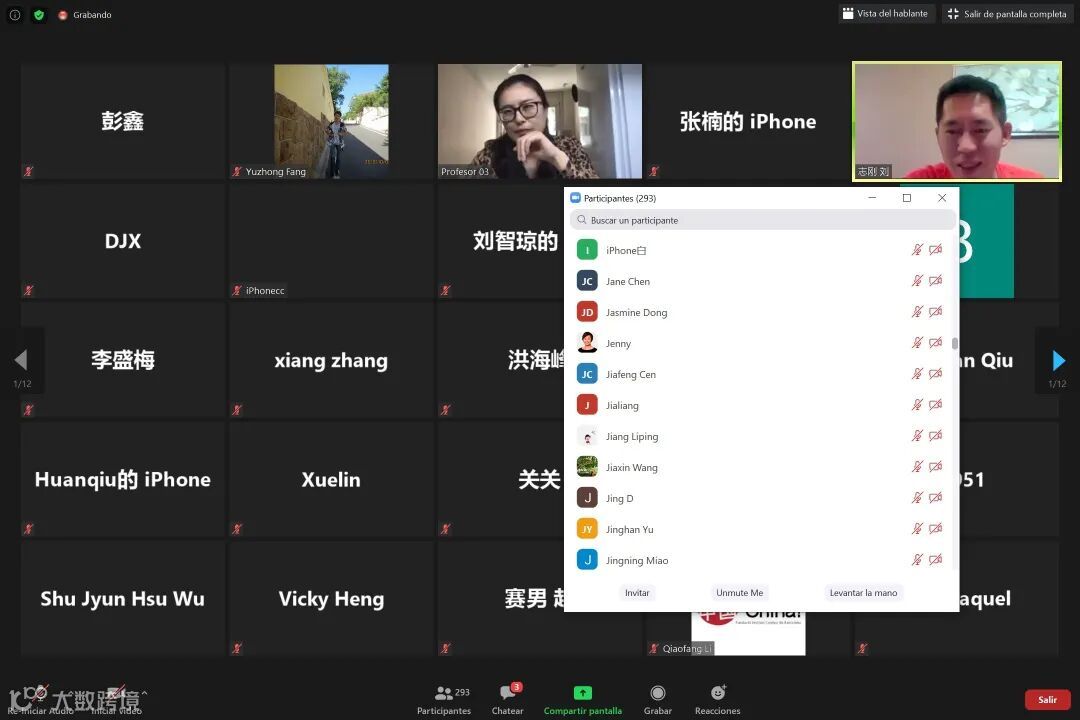Click muted mic icon for Jing D
Viewport: 1080px width, 720px height.
tap(917, 498)
